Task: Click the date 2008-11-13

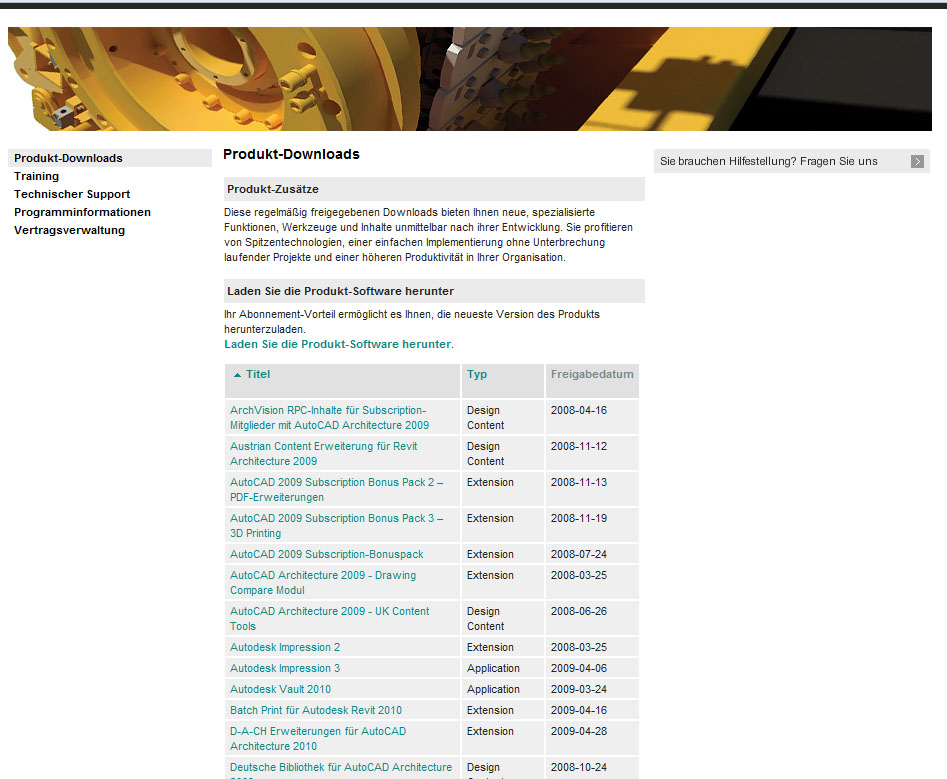Action: [579, 482]
